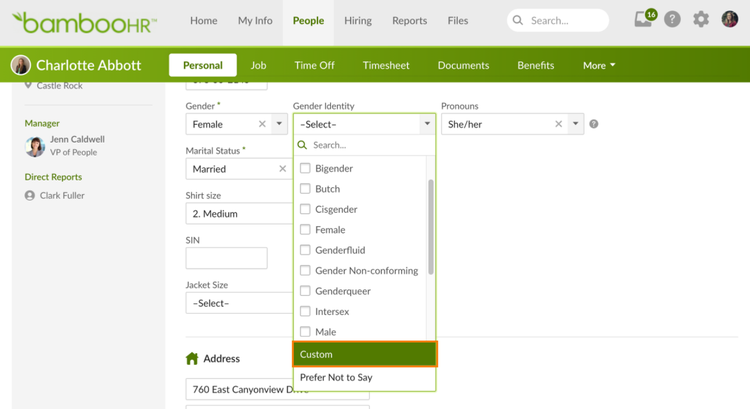The width and height of the screenshot is (750, 409).
Task: Check the Male option
Action: tap(305, 332)
